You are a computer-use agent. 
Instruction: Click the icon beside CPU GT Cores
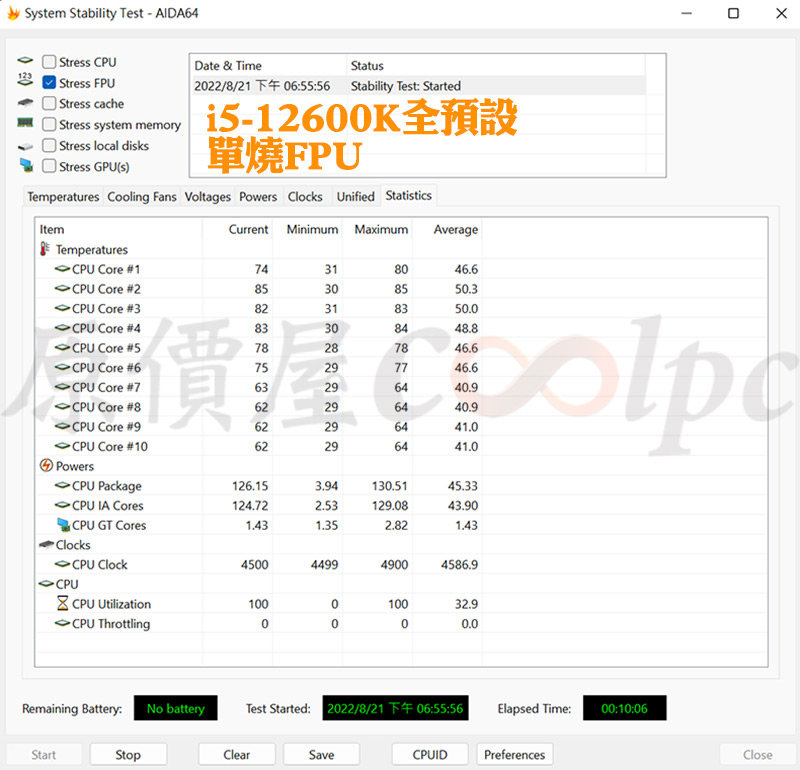(63, 525)
